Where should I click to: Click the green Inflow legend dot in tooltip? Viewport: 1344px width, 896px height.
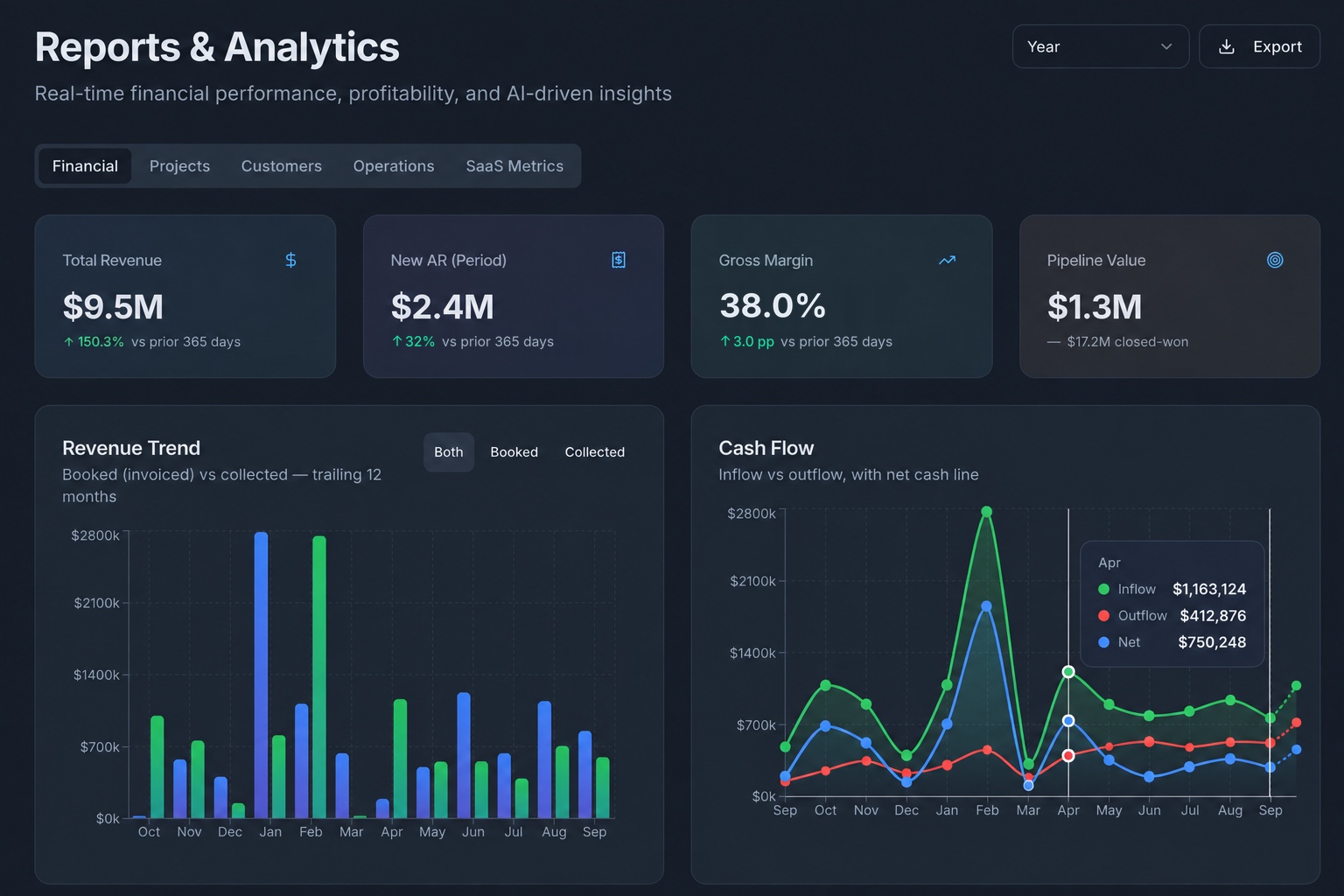pos(1104,589)
